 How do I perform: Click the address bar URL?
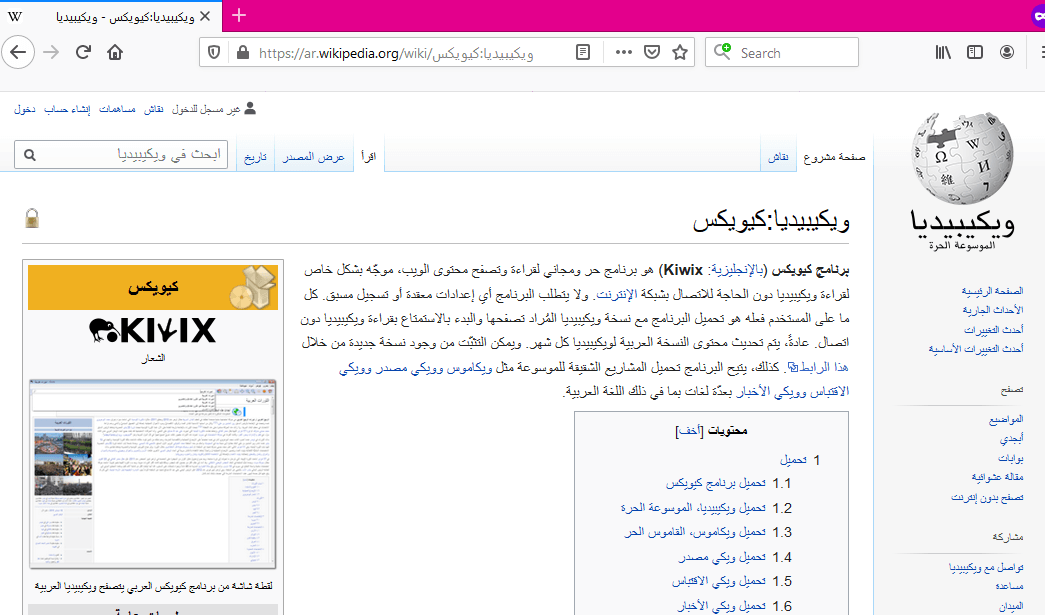coord(396,53)
